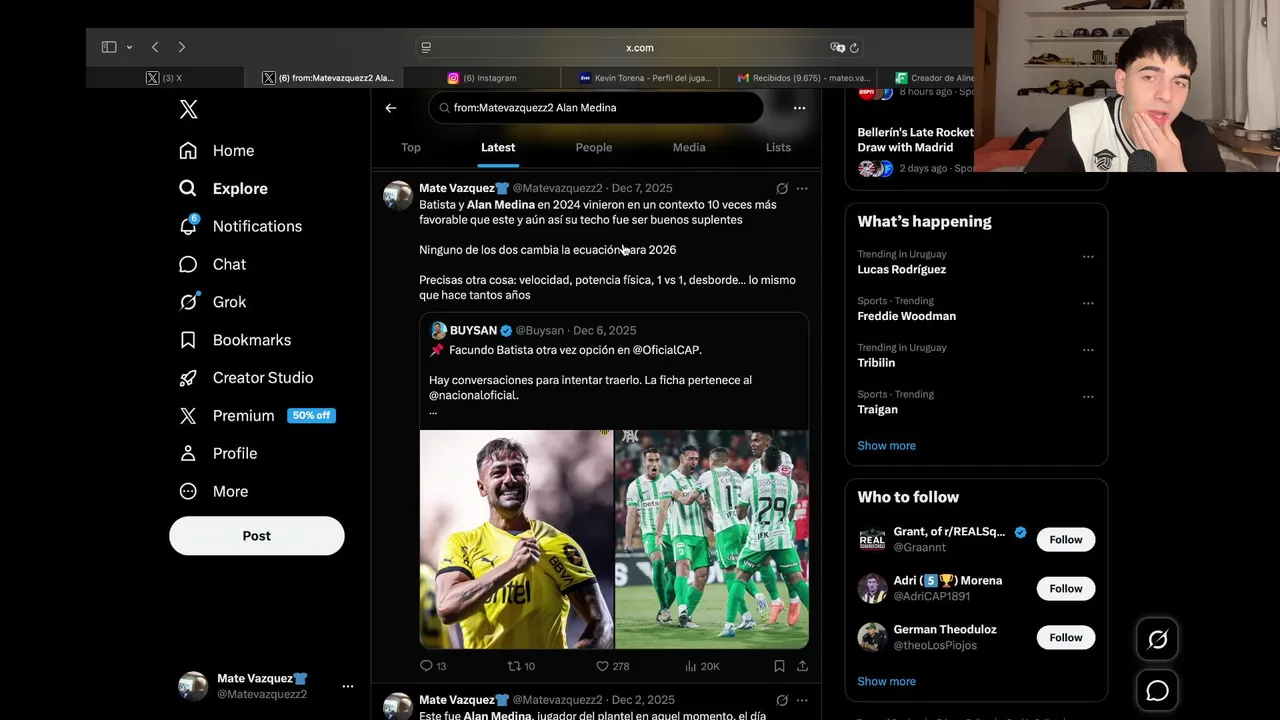Image resolution: width=1280 pixels, height=720 pixels.
Task: Click the Mate Vazquez account avatar at bottom
Action: click(193, 686)
